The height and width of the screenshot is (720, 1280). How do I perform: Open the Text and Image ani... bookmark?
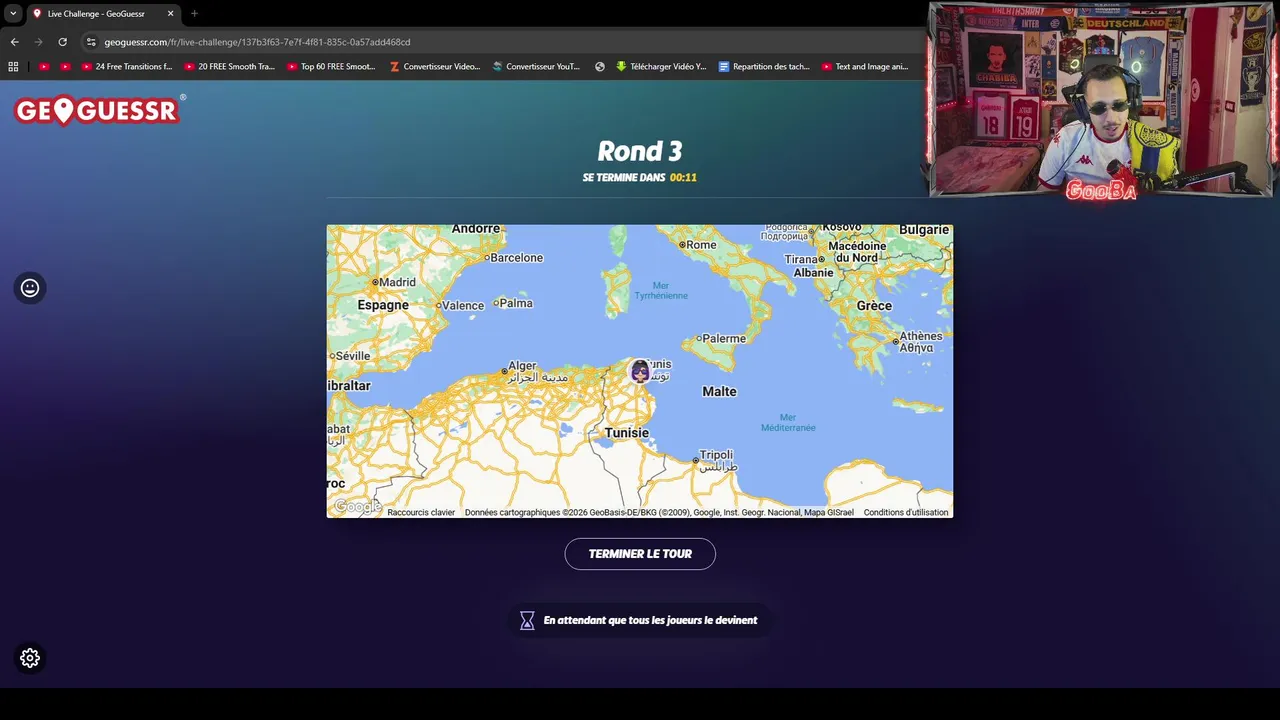coord(865,67)
